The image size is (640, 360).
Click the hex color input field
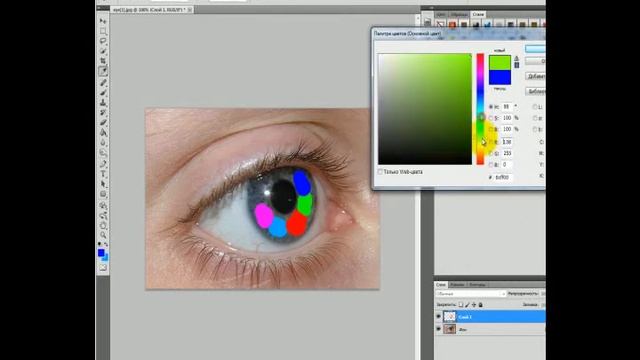504,178
